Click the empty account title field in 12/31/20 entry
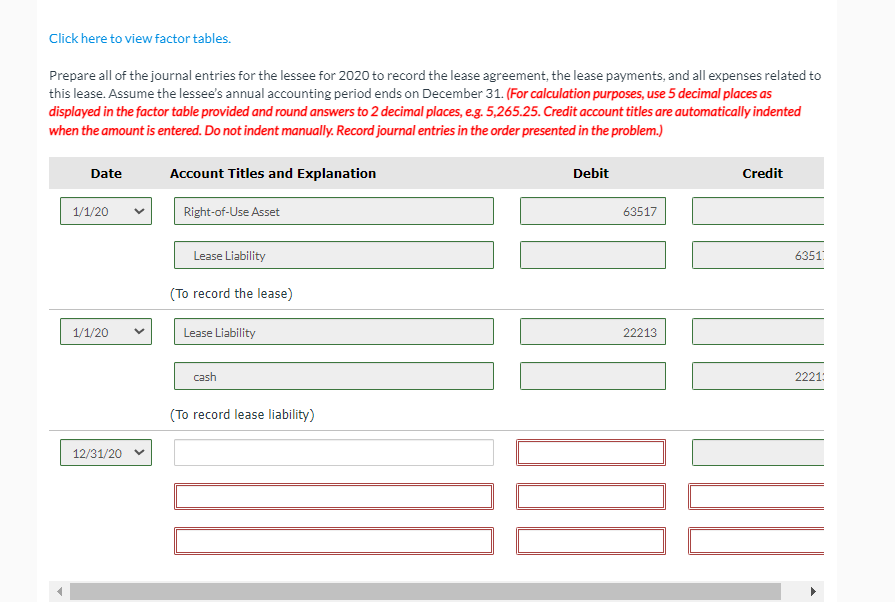 (x=333, y=452)
